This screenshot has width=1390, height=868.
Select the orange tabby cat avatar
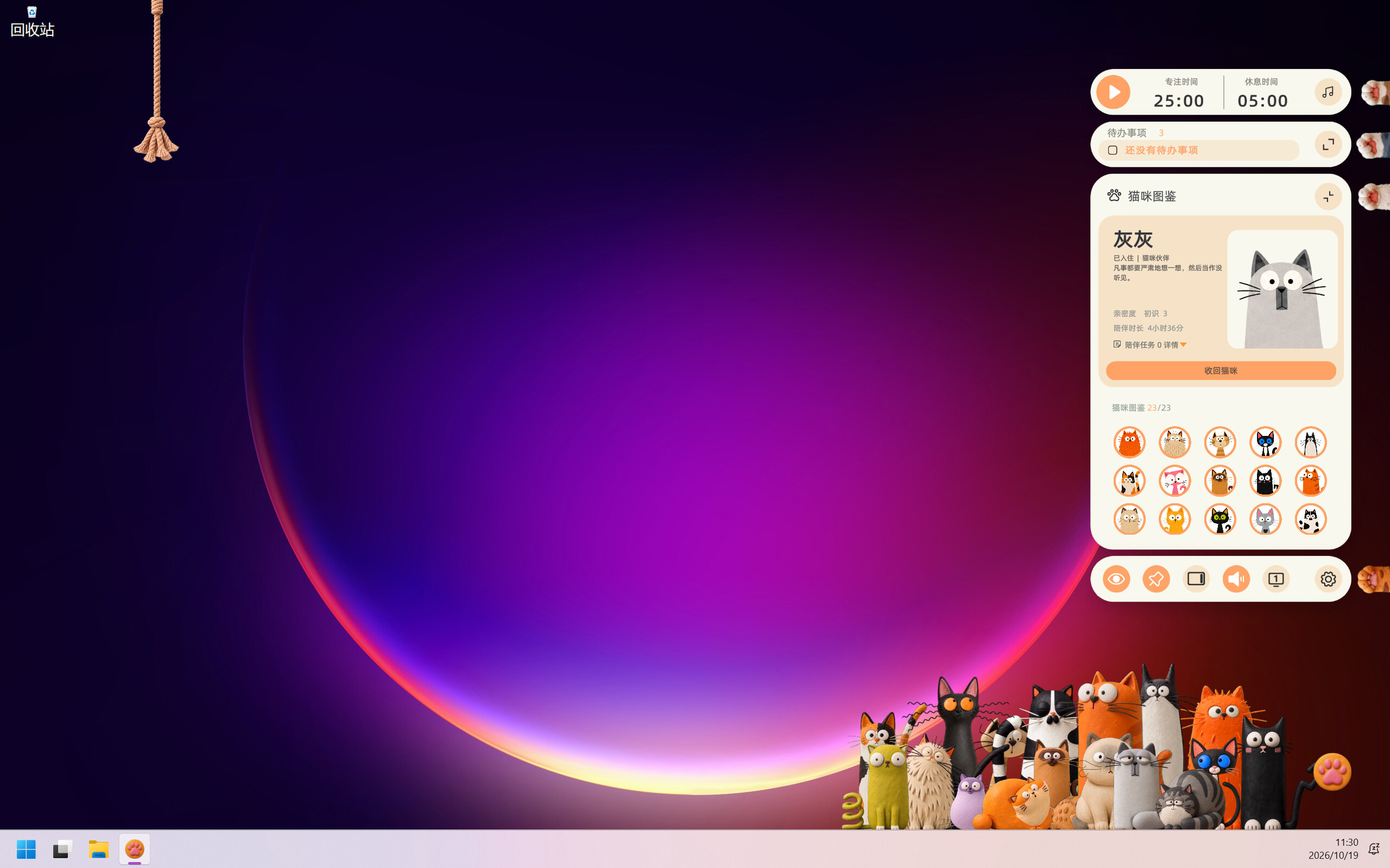coord(1311,480)
